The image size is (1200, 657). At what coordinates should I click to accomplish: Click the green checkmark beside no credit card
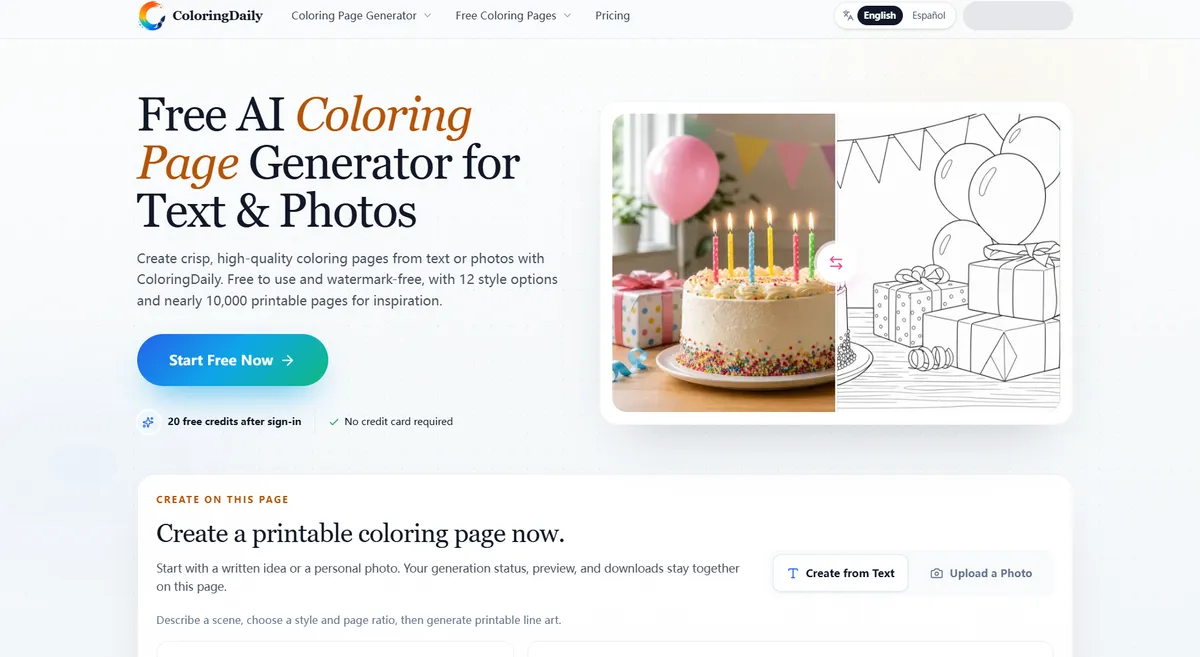[334, 422]
